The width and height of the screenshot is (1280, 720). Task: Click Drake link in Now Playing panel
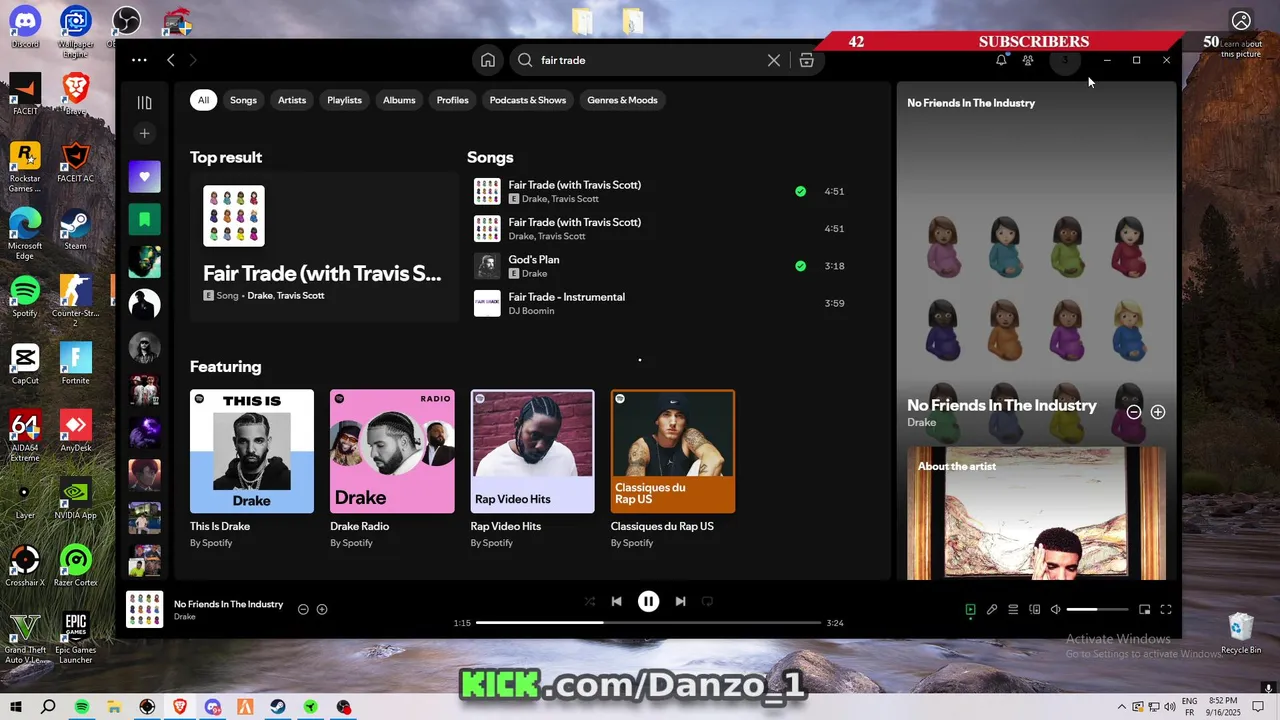921,422
